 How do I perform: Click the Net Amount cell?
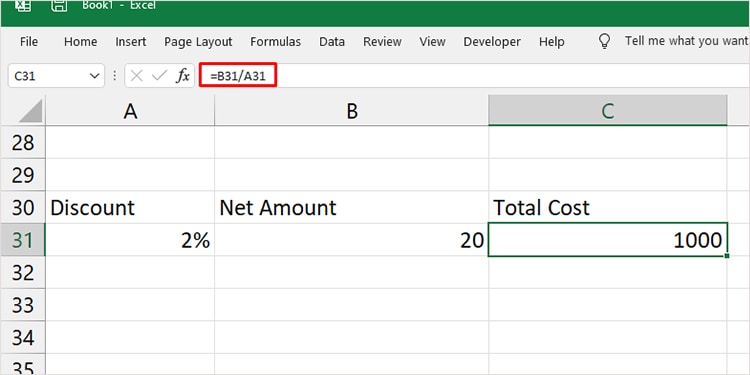point(352,208)
